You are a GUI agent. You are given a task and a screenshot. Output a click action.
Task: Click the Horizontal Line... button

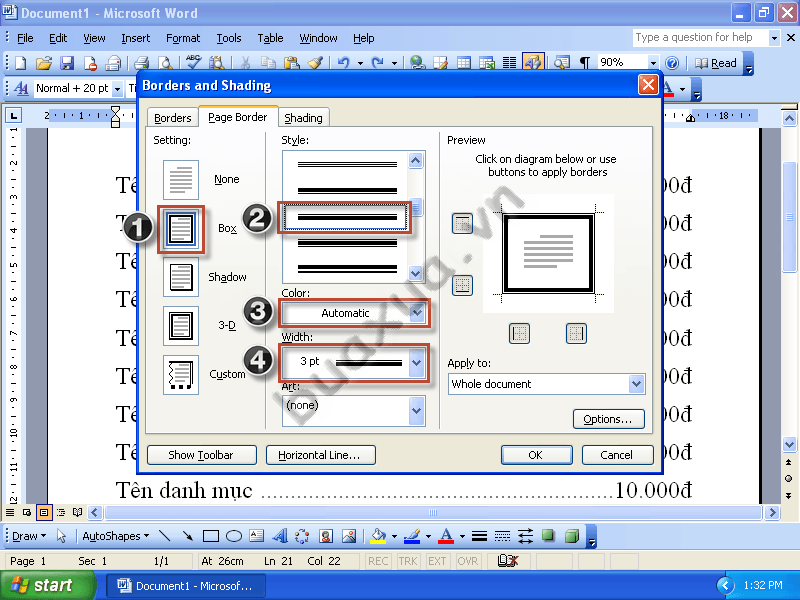pyautogui.click(x=320, y=455)
